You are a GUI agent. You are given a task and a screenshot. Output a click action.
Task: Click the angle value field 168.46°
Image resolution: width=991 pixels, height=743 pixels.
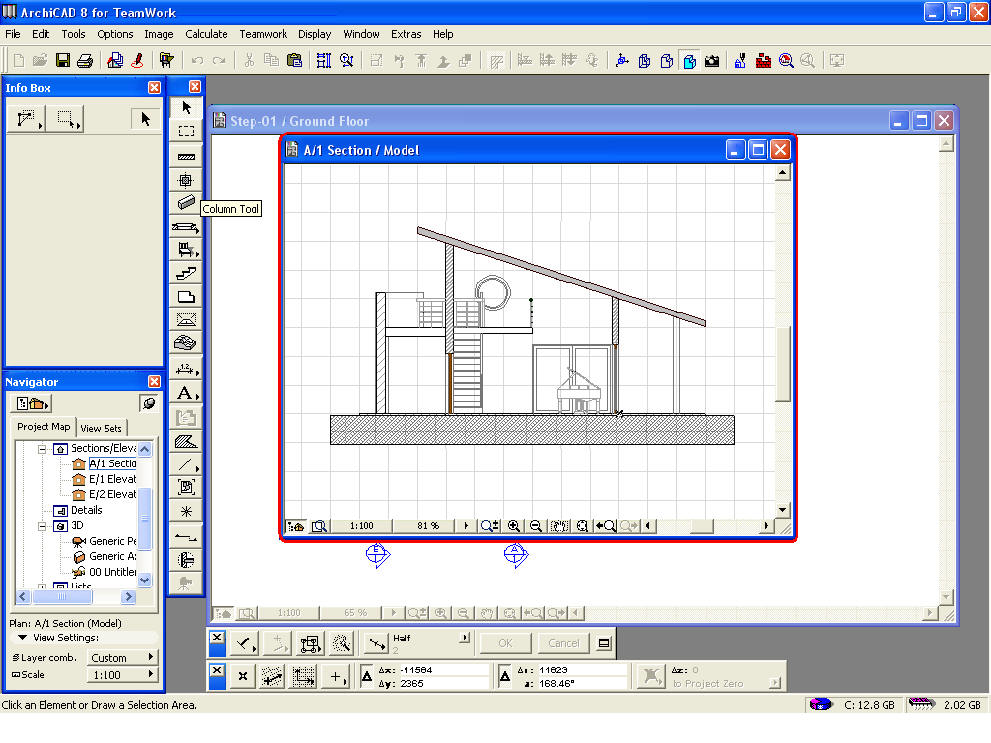pyautogui.click(x=581, y=684)
